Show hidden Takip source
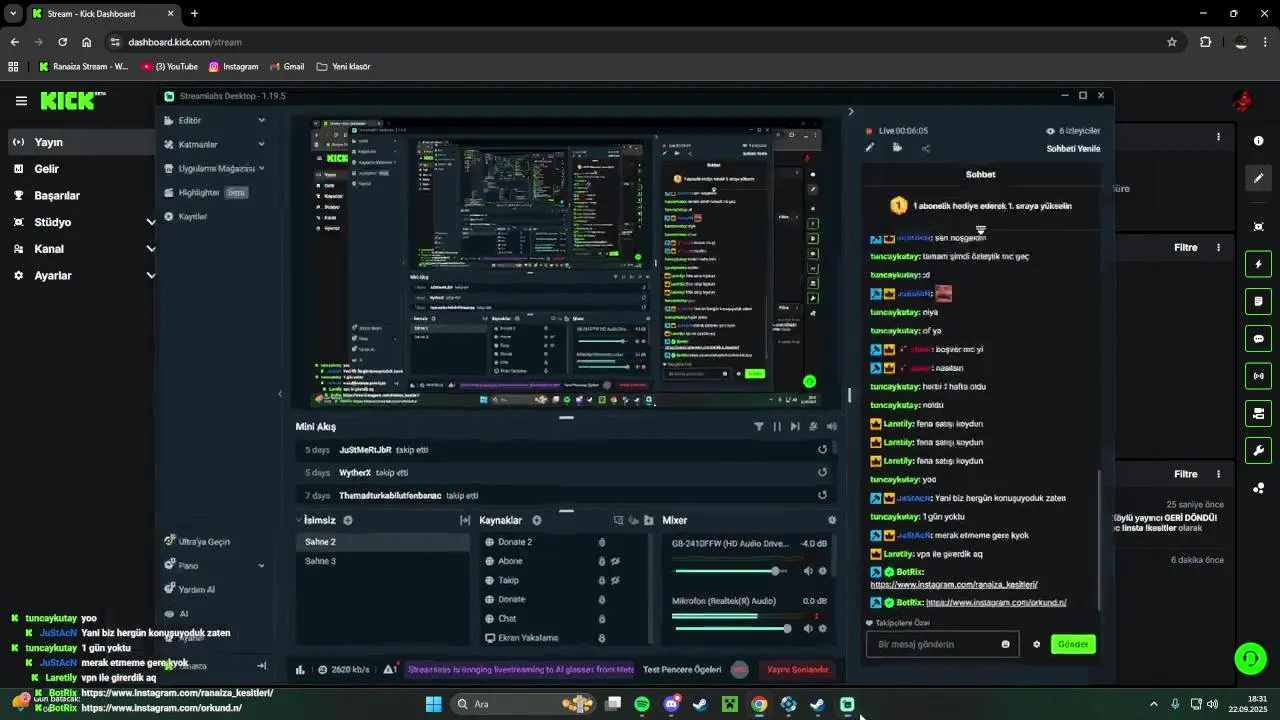Screen dimensions: 1280x720 pyautogui.click(x=616, y=580)
